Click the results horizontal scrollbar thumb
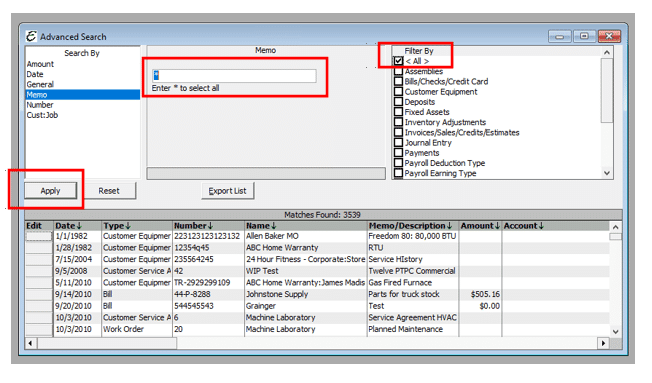Viewport: 652px width, 383px height. tap(107, 343)
